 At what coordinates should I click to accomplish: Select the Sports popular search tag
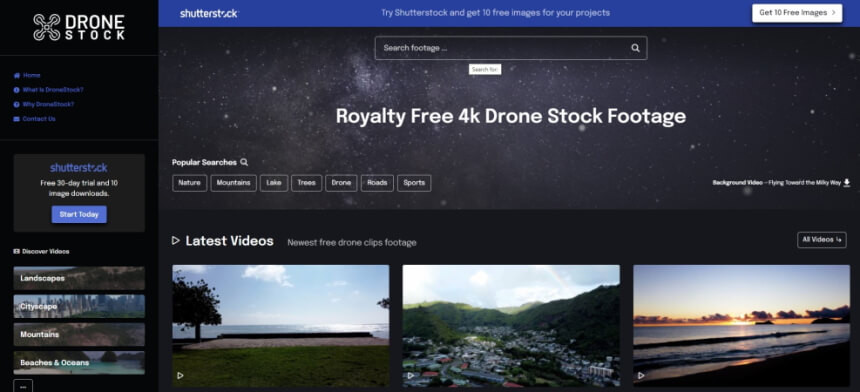click(x=414, y=183)
